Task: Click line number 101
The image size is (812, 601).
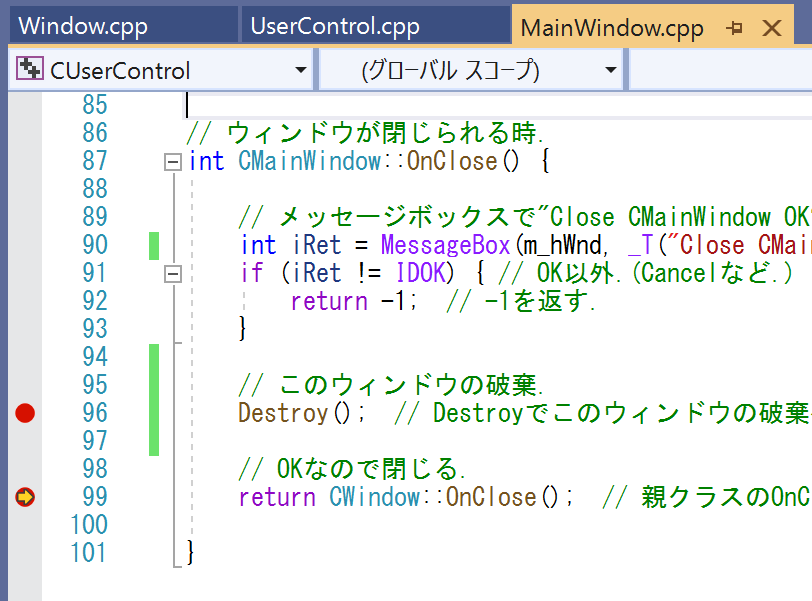Action: pyautogui.click(x=89, y=553)
